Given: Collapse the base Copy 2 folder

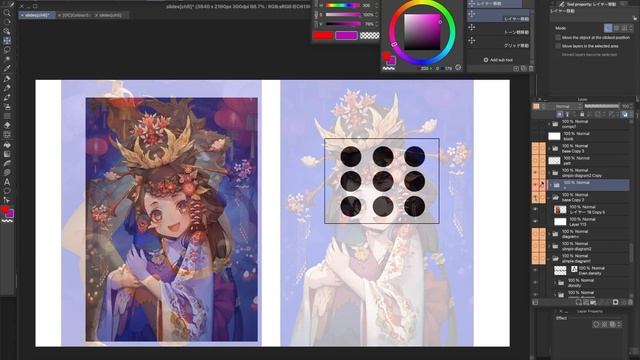Looking at the screenshot, I should pos(549,197).
